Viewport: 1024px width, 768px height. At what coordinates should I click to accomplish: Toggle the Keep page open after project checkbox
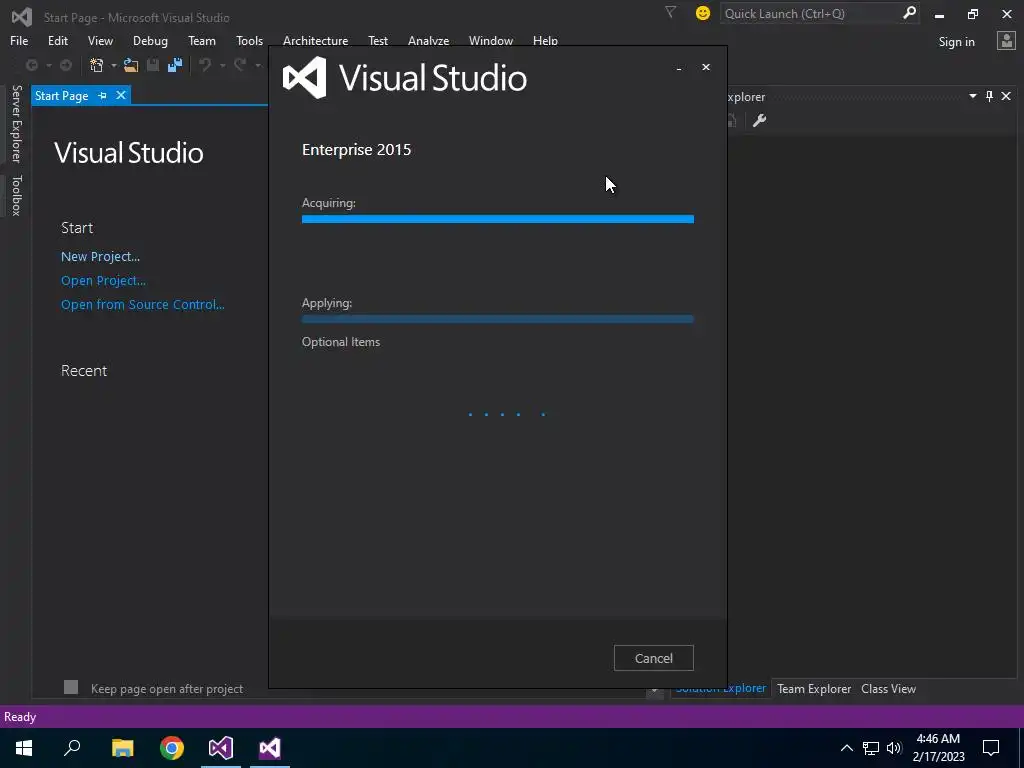click(x=71, y=687)
